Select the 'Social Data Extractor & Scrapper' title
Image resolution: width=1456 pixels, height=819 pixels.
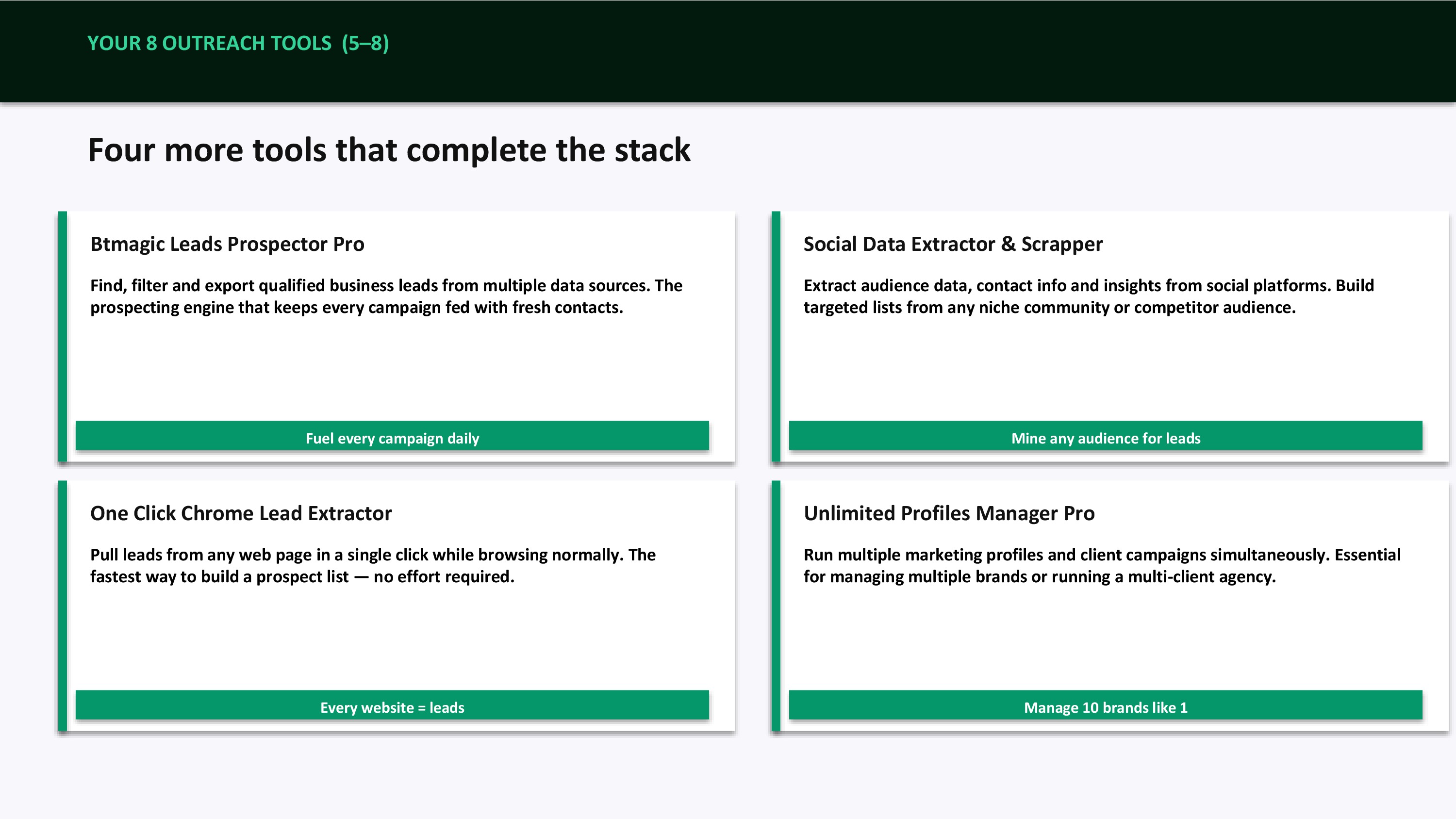click(x=952, y=244)
